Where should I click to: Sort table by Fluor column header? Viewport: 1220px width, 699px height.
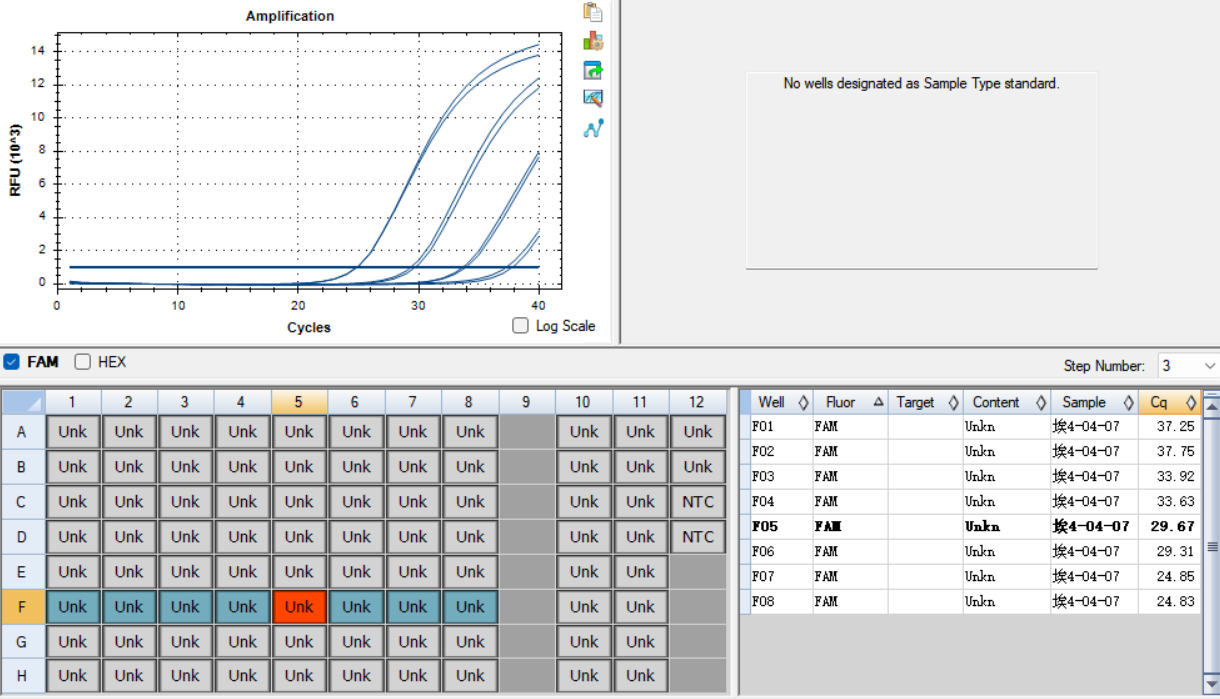[x=850, y=402]
